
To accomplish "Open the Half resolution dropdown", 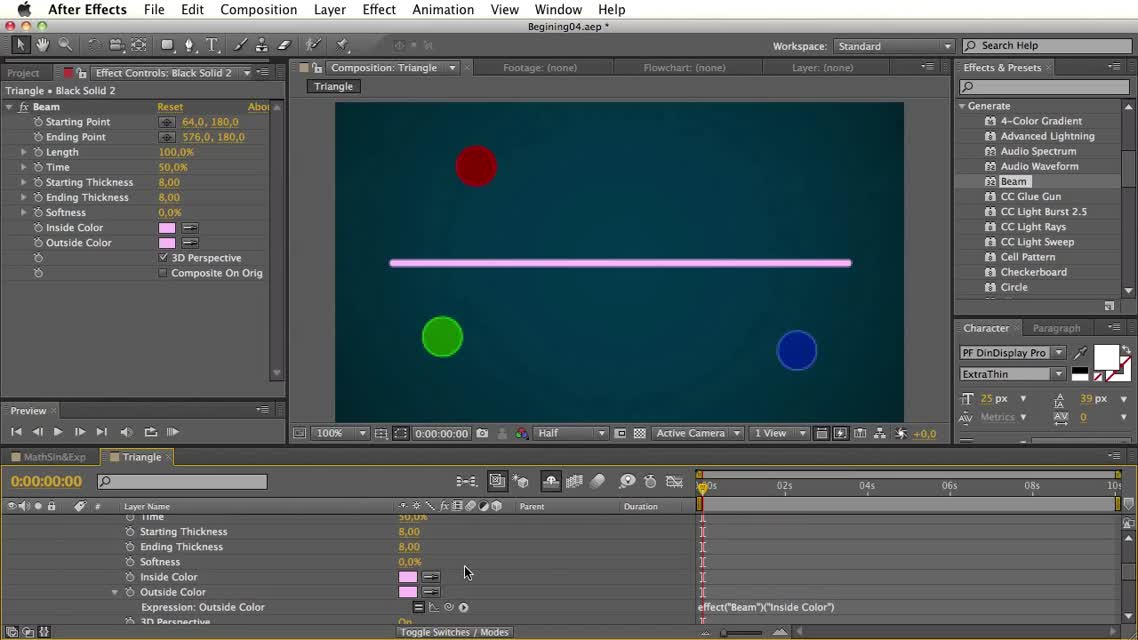I will pyautogui.click(x=570, y=433).
